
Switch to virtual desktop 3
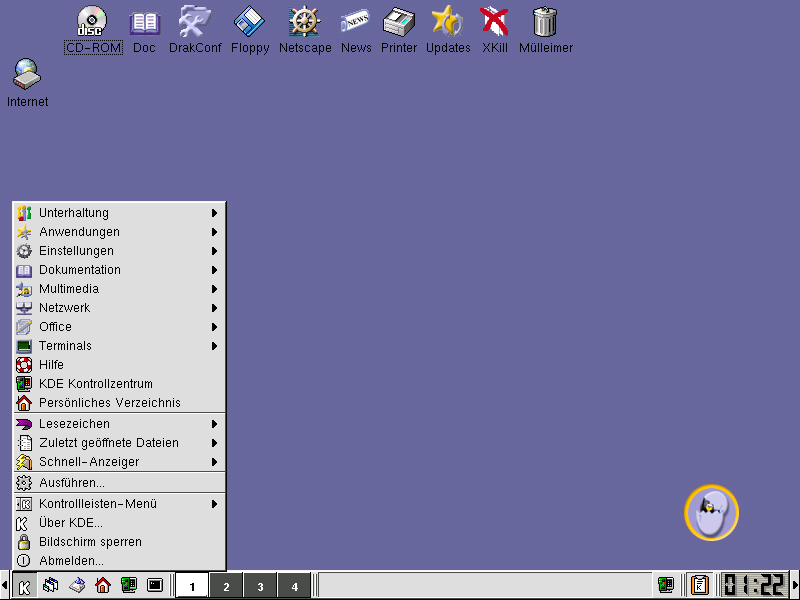[x=260, y=586]
